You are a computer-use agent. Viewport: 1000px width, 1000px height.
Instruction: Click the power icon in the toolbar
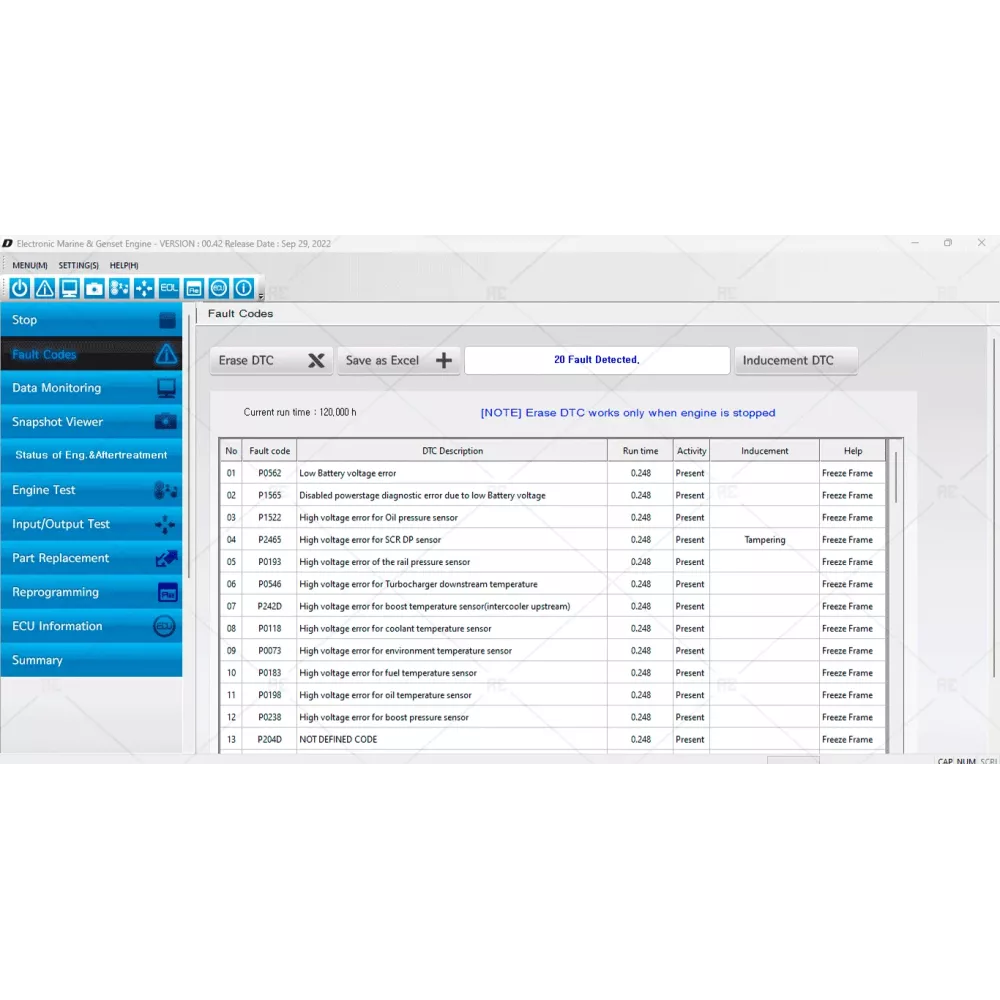20,289
